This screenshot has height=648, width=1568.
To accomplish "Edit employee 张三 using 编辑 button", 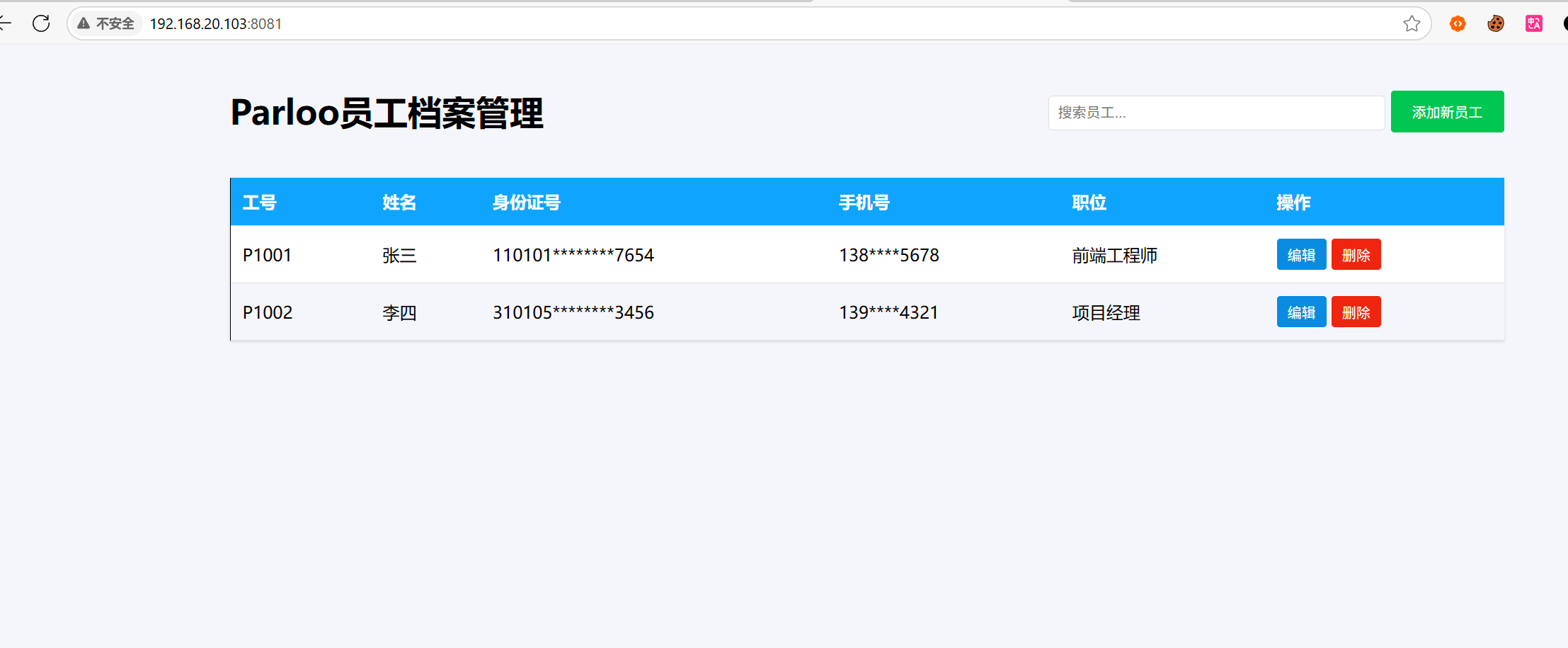I will click(1301, 254).
